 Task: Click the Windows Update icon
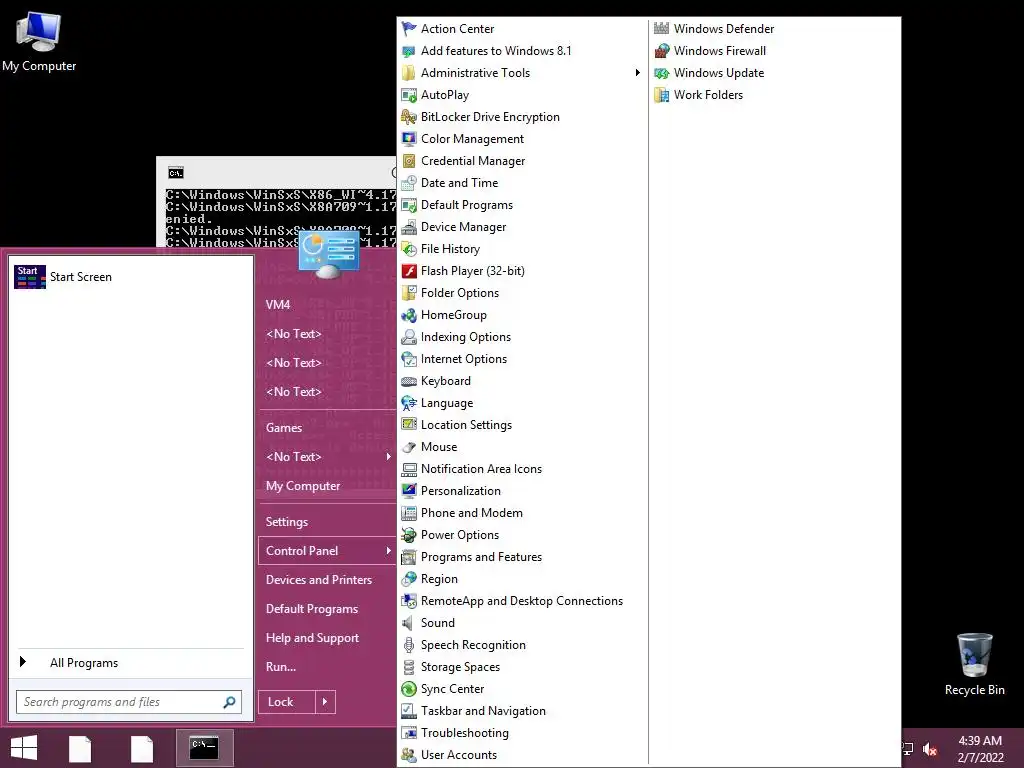click(662, 72)
